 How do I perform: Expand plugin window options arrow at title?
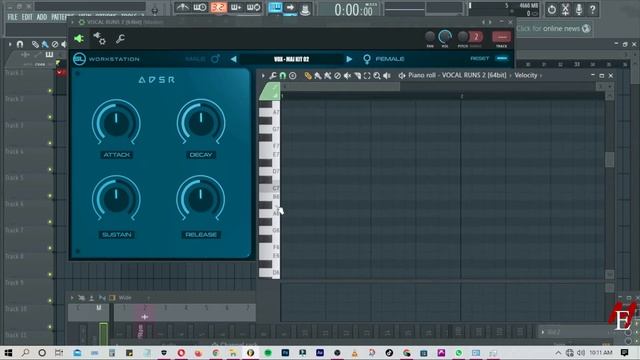pyautogui.click(x=73, y=22)
